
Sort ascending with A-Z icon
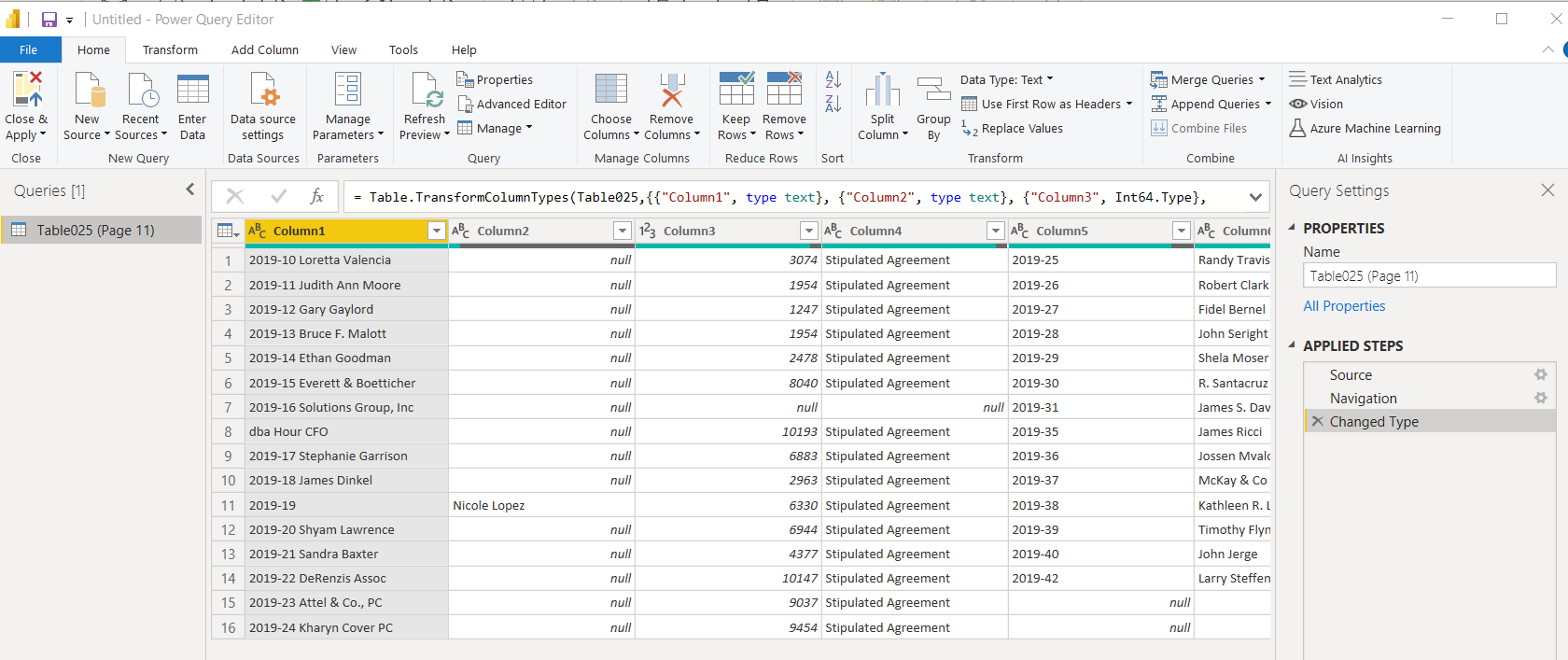pos(833,79)
